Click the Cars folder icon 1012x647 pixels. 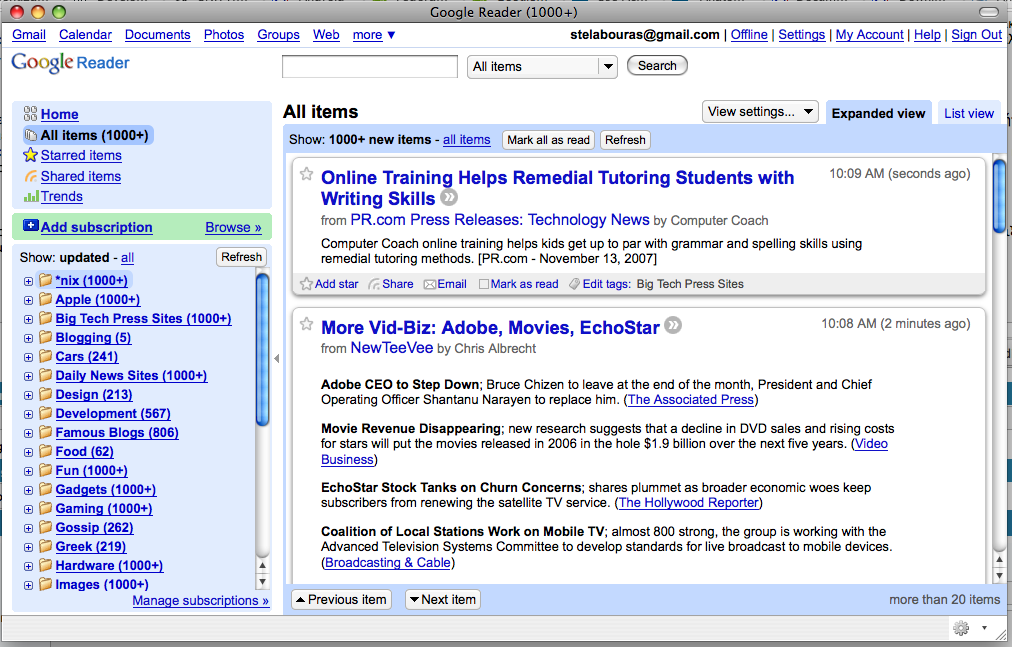click(x=45, y=356)
